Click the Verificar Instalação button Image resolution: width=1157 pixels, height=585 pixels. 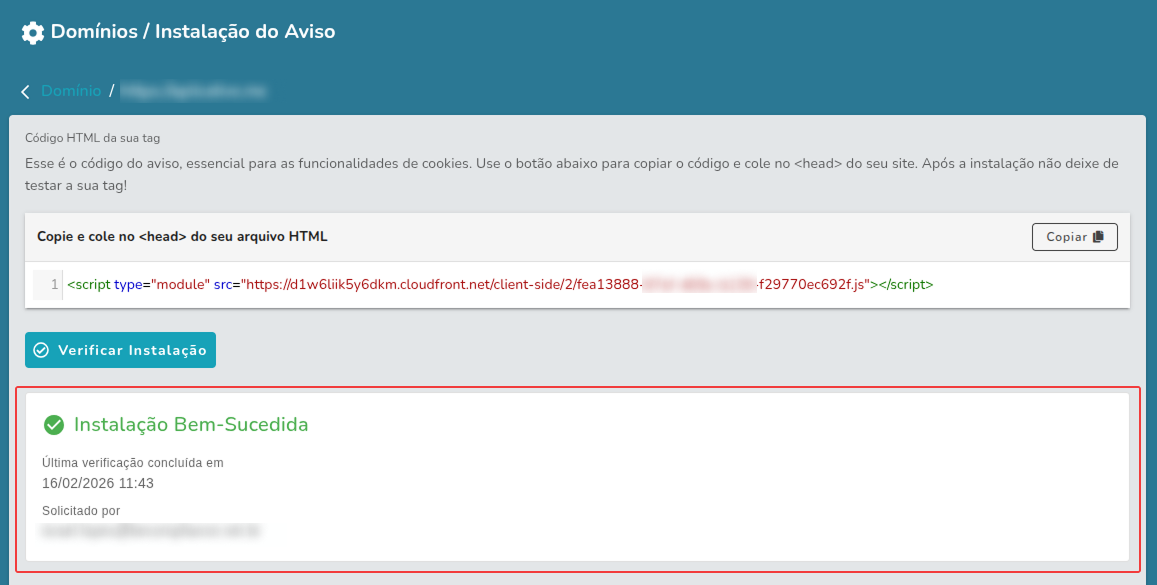pos(120,349)
